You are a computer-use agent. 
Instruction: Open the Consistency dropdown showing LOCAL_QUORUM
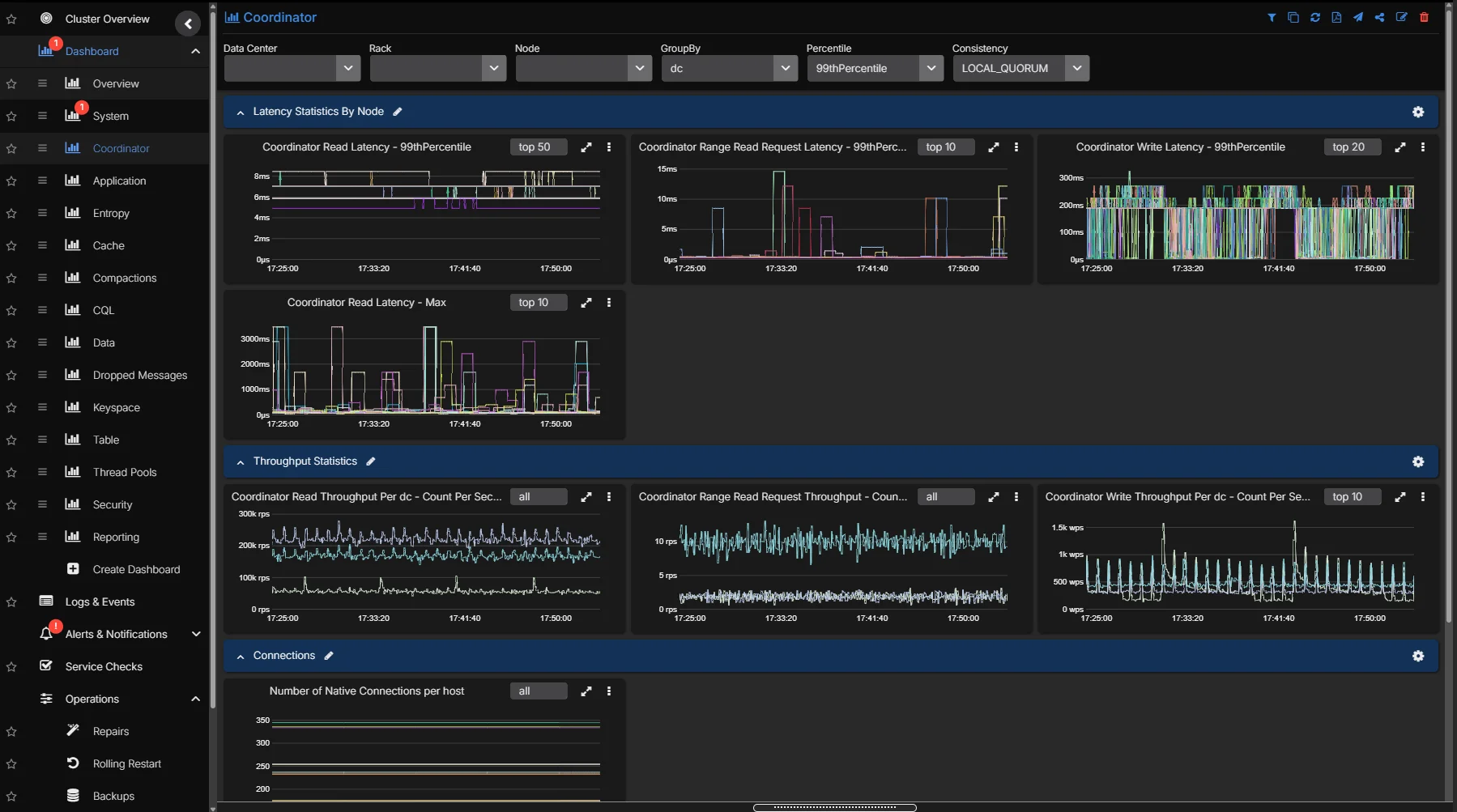(1020, 69)
